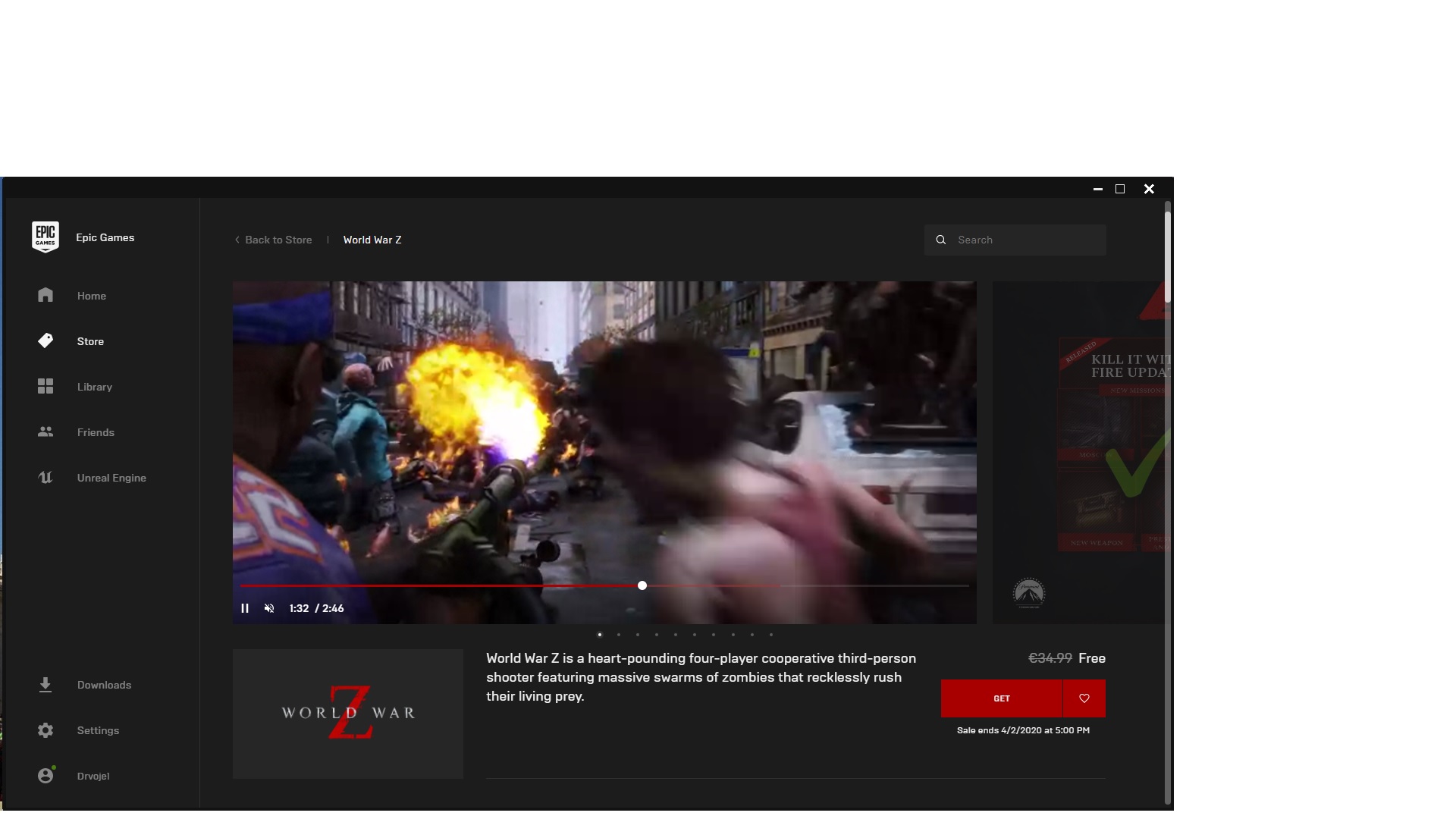Open the Library grid icon
Screen dimensions: 1456x819
[x=45, y=386]
